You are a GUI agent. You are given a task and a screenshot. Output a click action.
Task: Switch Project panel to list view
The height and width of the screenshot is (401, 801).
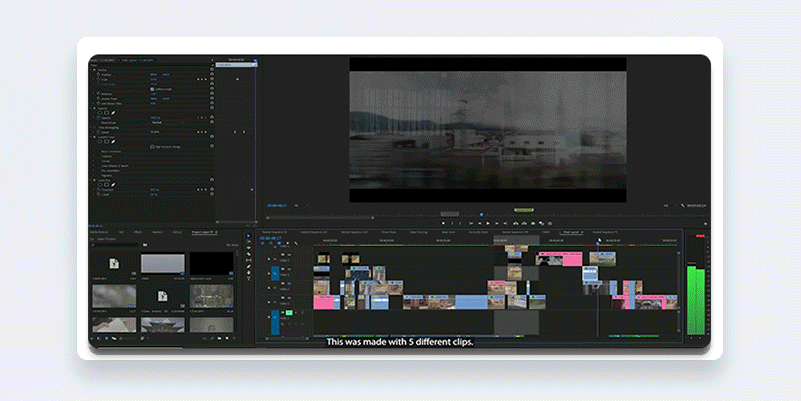pyautogui.click(x=99, y=339)
